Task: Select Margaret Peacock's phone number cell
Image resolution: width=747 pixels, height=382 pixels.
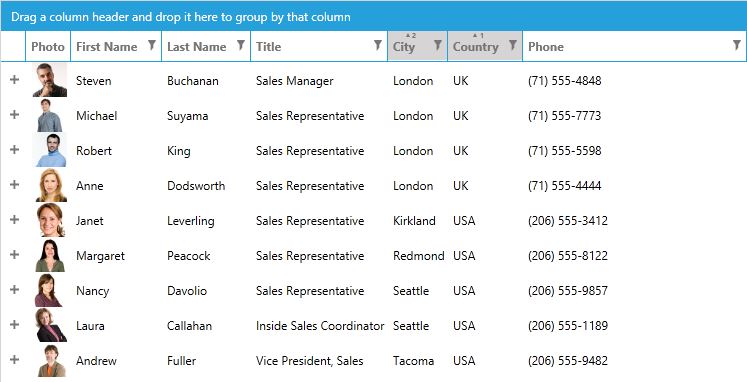Action: [x=568, y=256]
